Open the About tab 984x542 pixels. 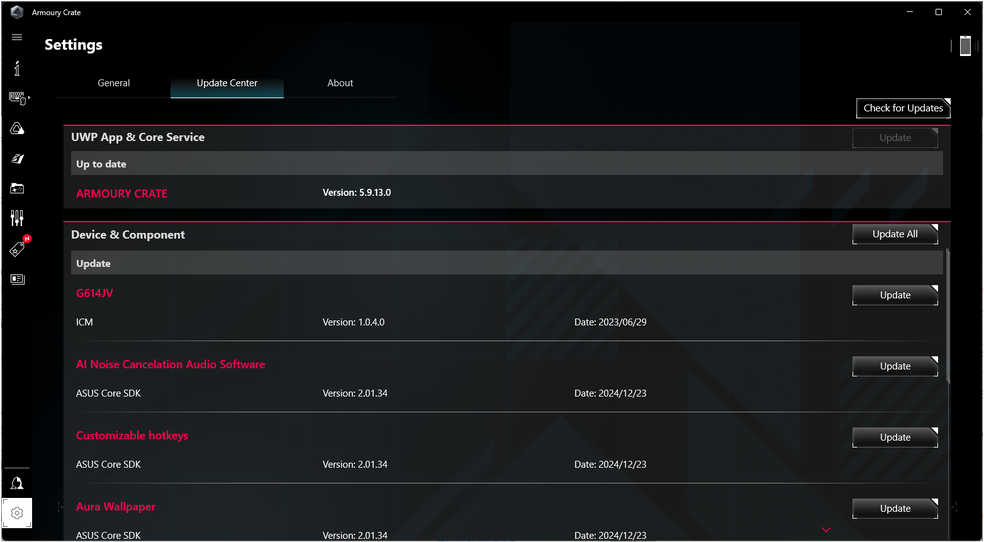[340, 83]
